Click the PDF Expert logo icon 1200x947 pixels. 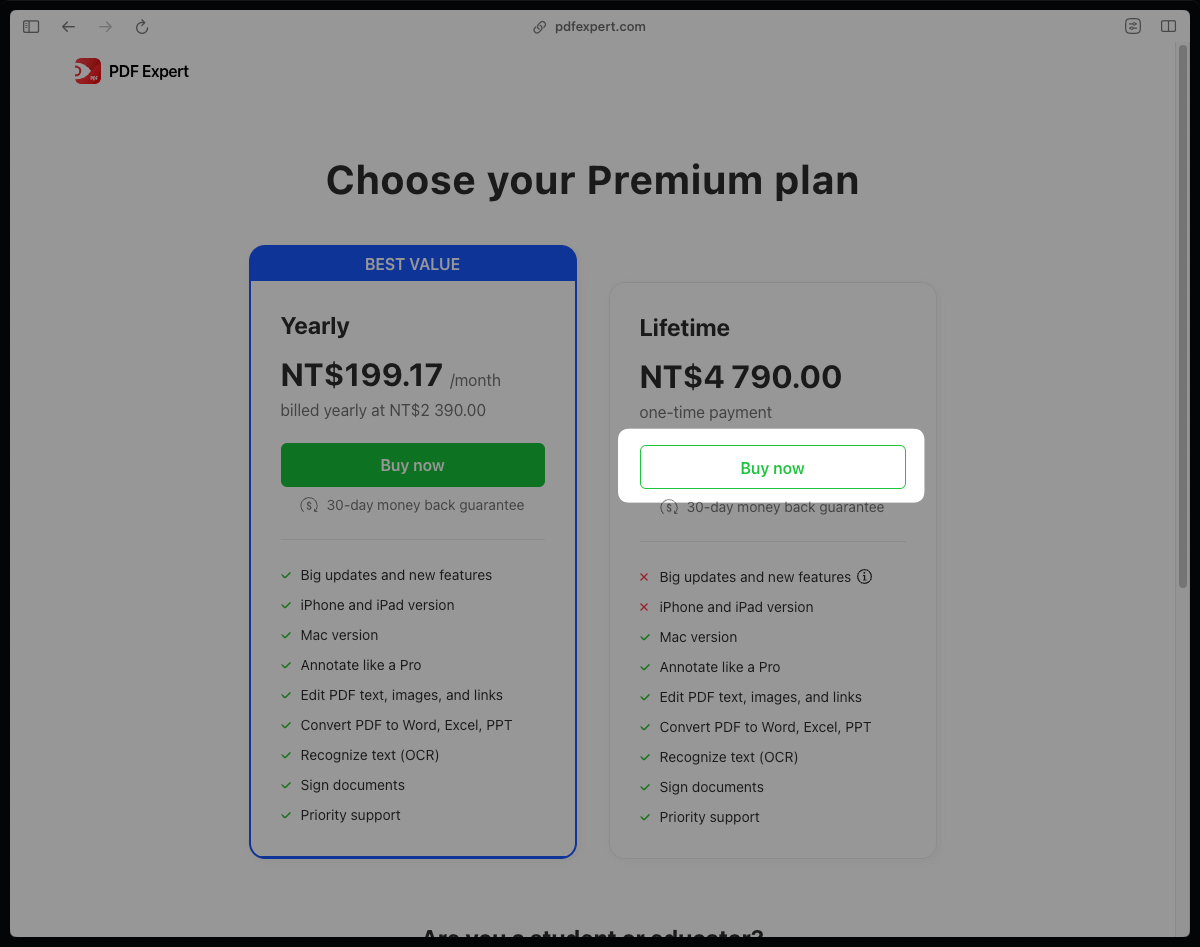pyautogui.click(x=88, y=71)
